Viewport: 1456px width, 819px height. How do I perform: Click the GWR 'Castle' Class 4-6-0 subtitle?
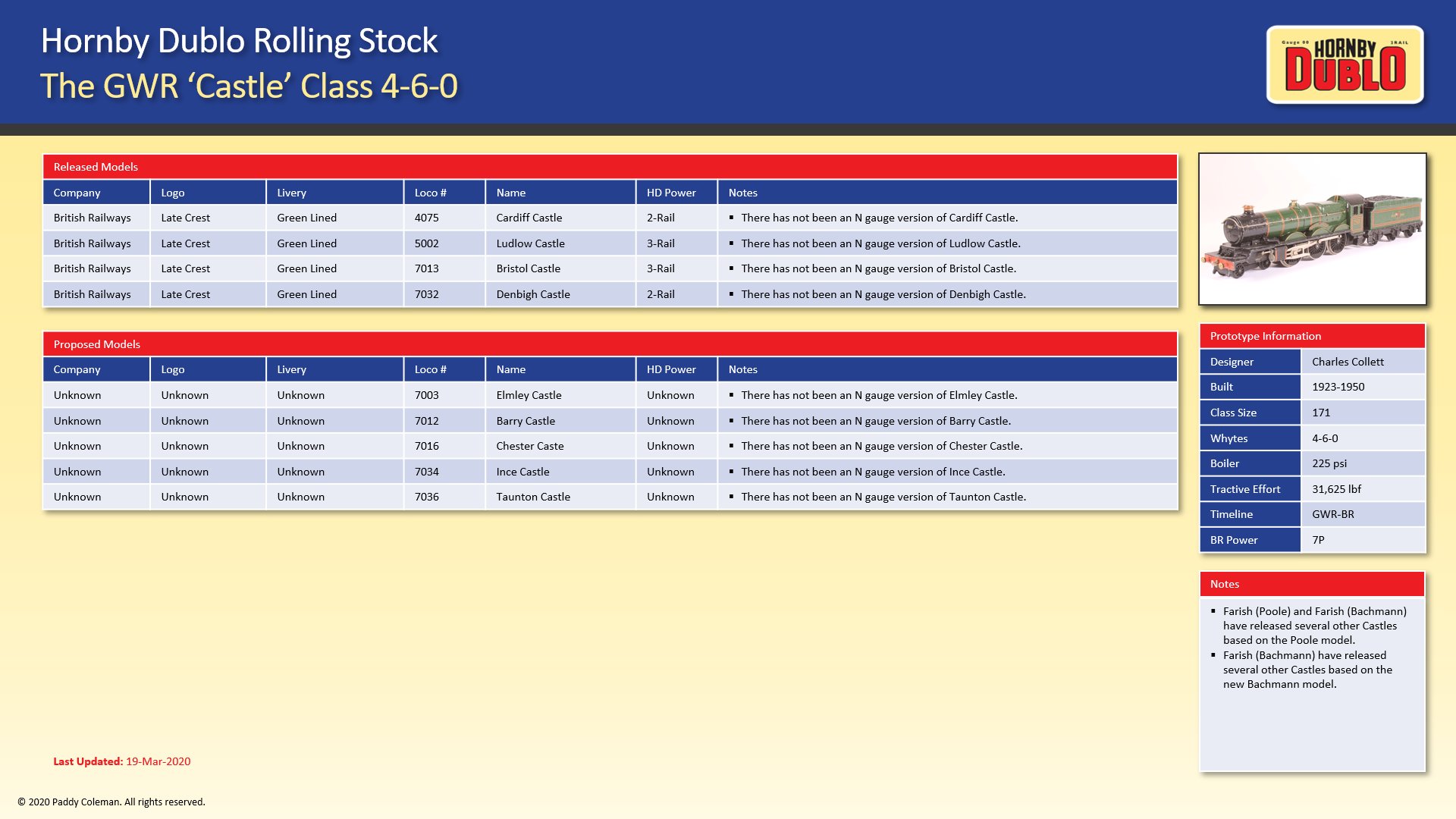[249, 86]
